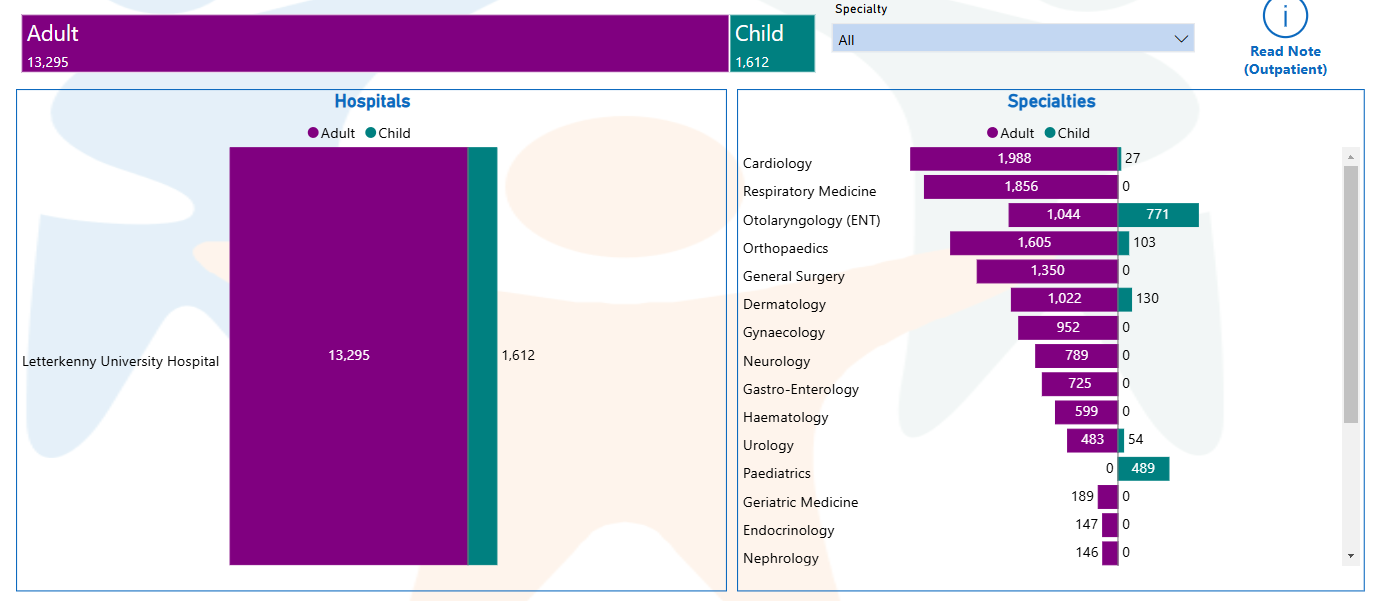Viewport: 1378px width, 601px height.
Task: Select the Otolaryngology (ENT) child bar 771
Action: click(x=1157, y=215)
